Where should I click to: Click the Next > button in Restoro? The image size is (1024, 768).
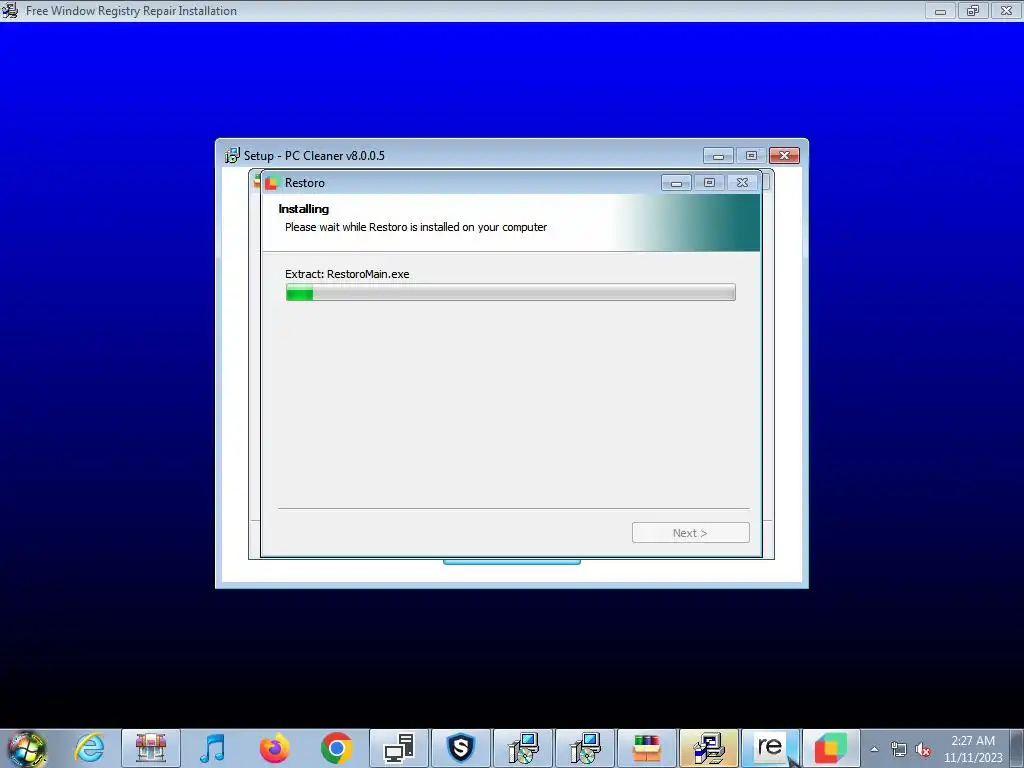click(x=690, y=533)
